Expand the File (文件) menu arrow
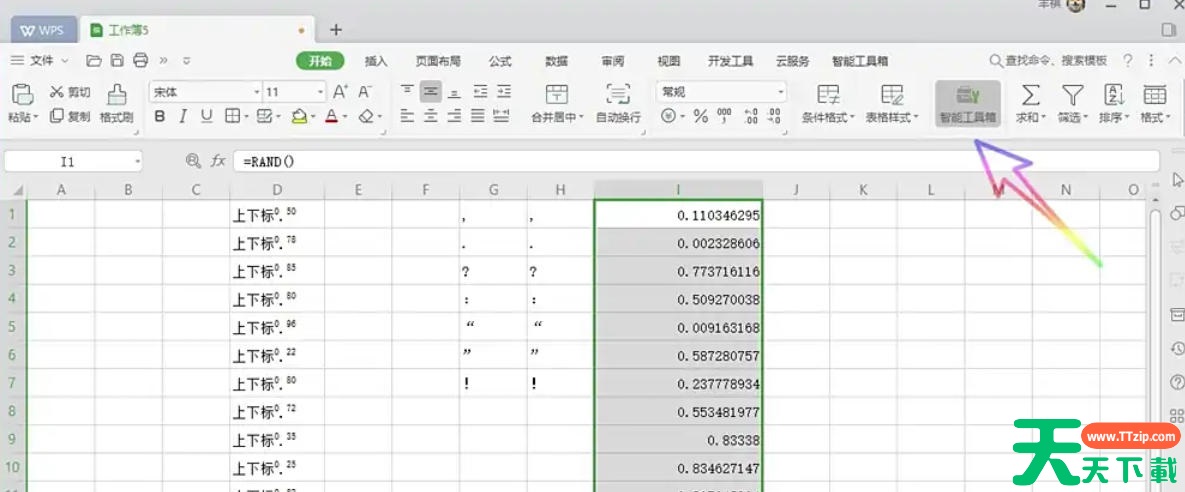Screen dimensions: 1185x492 (65, 60)
